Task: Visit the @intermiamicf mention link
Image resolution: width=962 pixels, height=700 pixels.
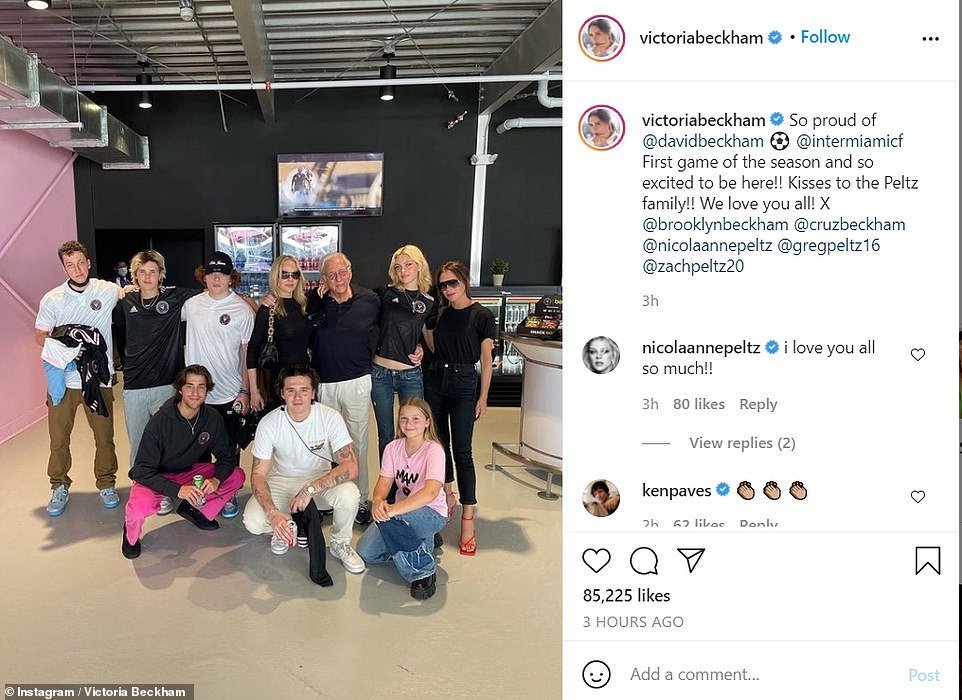Action: coord(850,141)
